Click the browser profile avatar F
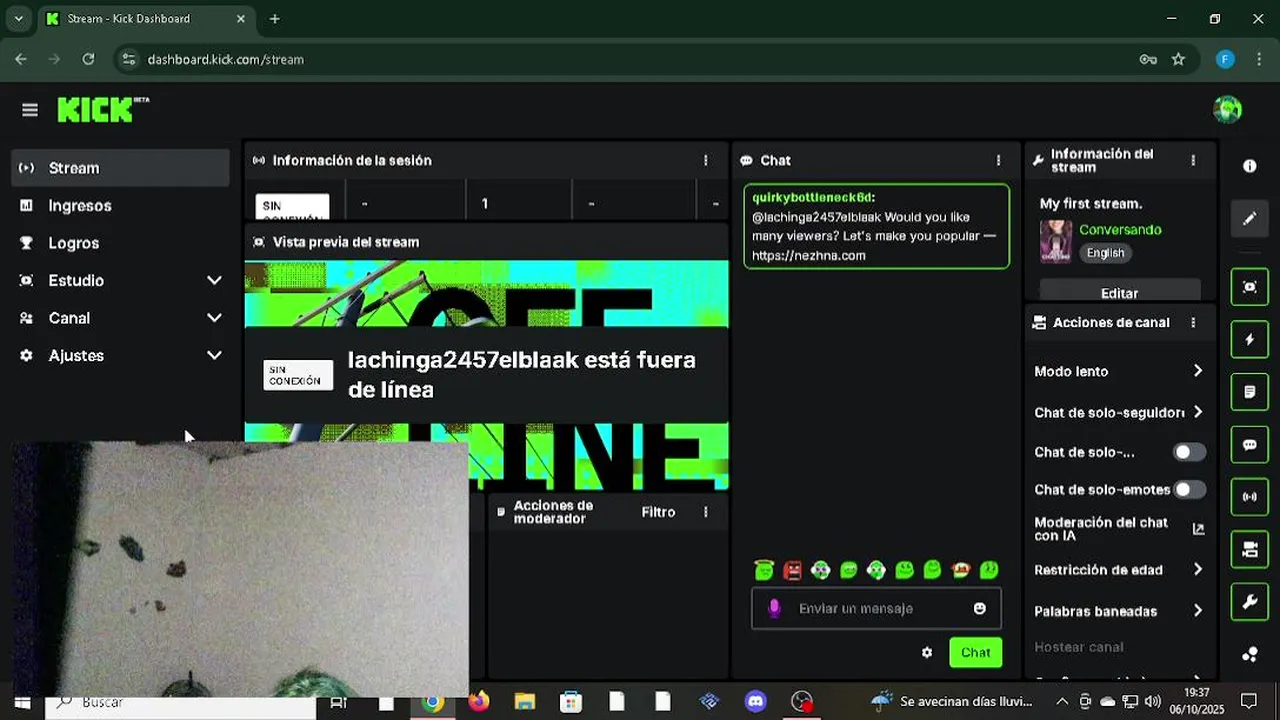1280x720 pixels. click(x=1225, y=59)
